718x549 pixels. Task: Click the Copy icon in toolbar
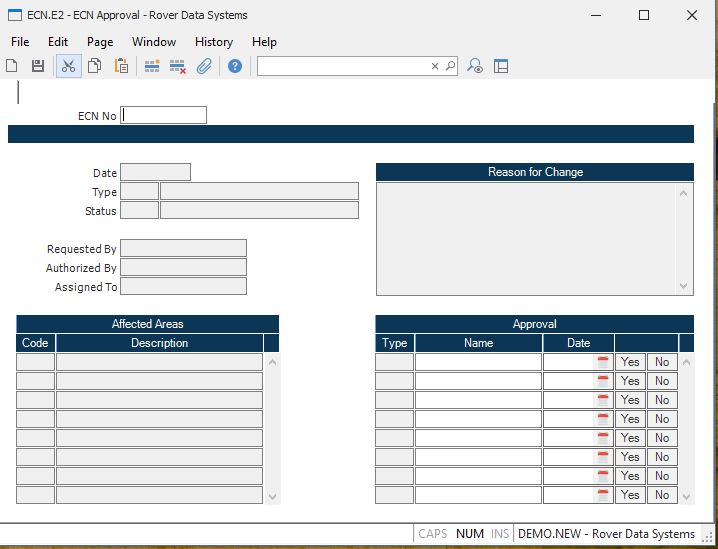coord(94,66)
